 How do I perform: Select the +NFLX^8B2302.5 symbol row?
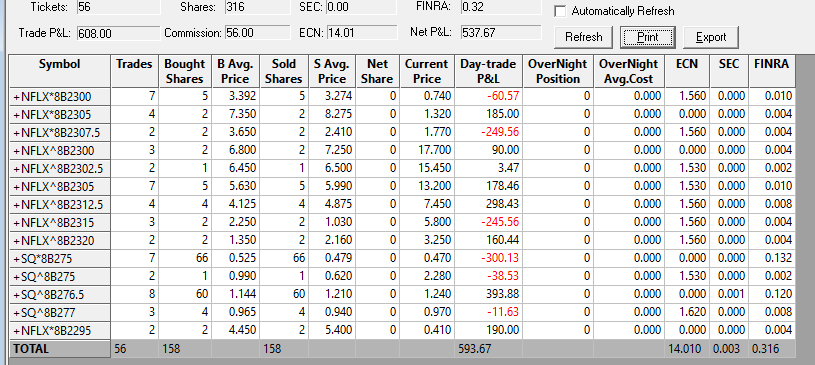60,168
